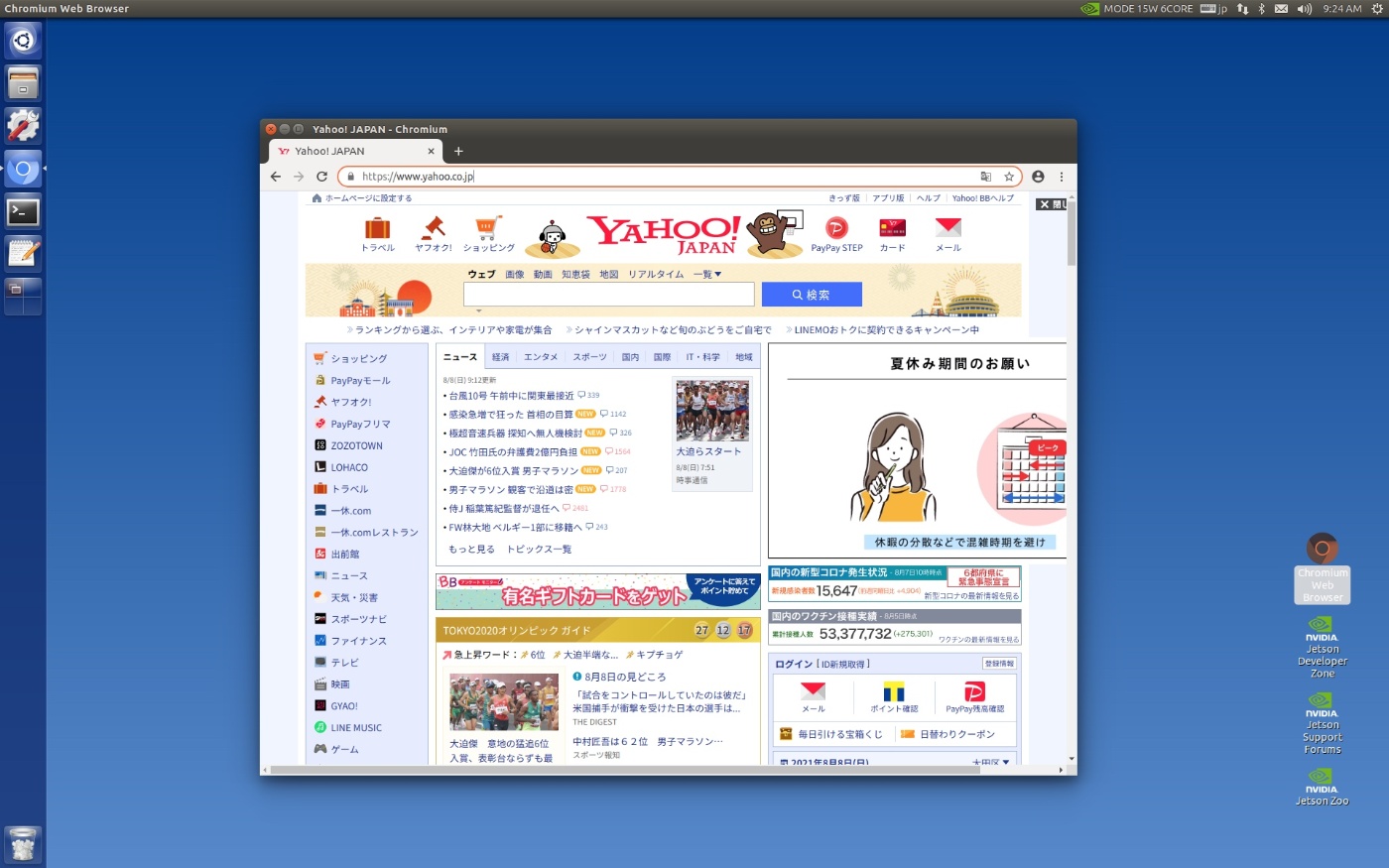Click the ヤフオク! gavel icon in header
1389x868 pixels.
pos(433,227)
